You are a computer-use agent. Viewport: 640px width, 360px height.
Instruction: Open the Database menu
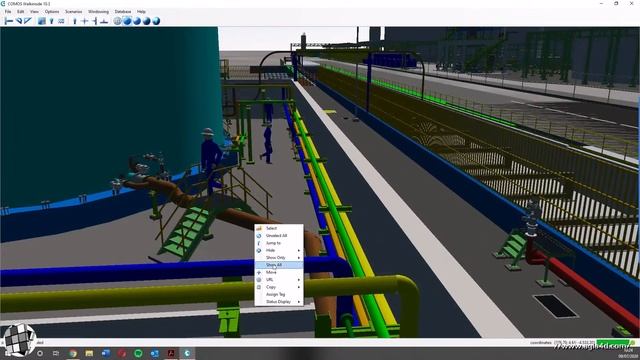coord(123,11)
